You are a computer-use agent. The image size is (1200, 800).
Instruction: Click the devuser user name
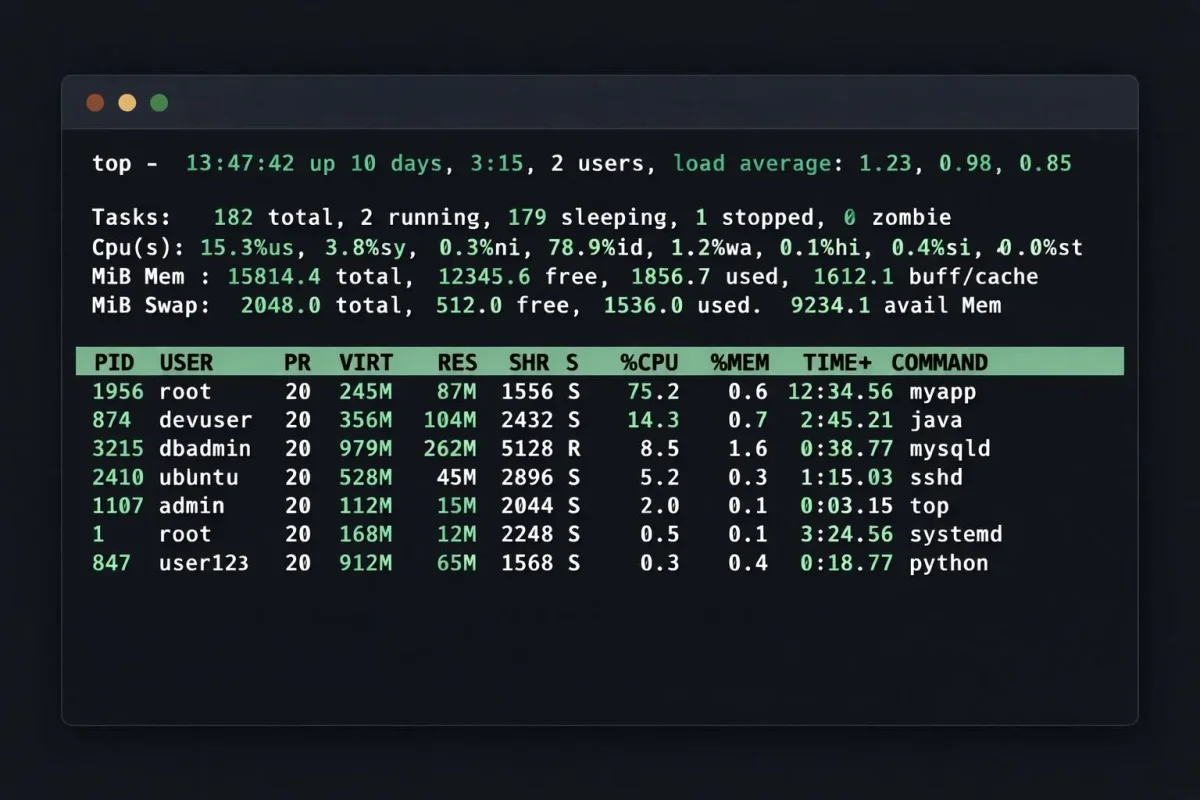click(206, 420)
